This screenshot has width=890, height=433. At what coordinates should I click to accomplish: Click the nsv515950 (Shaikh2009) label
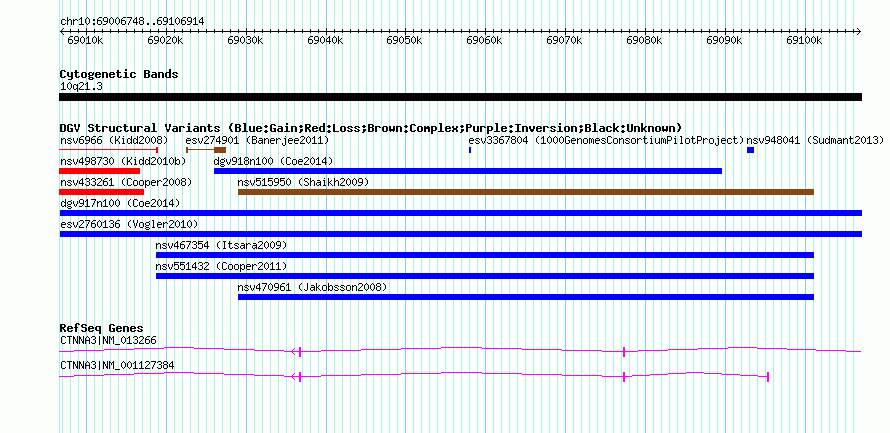(x=303, y=183)
